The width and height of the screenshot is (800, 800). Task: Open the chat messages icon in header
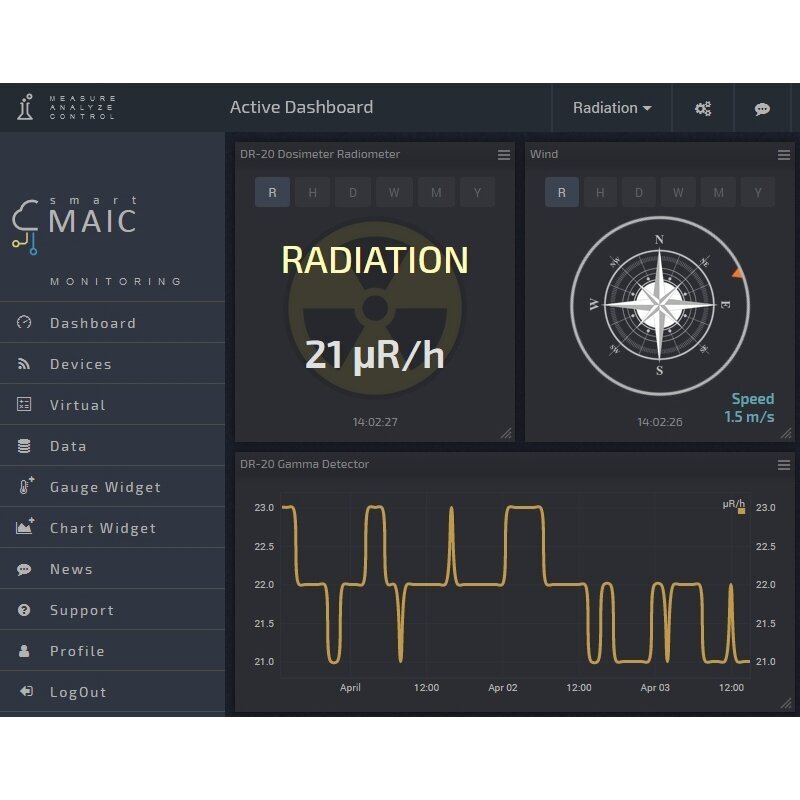point(762,109)
